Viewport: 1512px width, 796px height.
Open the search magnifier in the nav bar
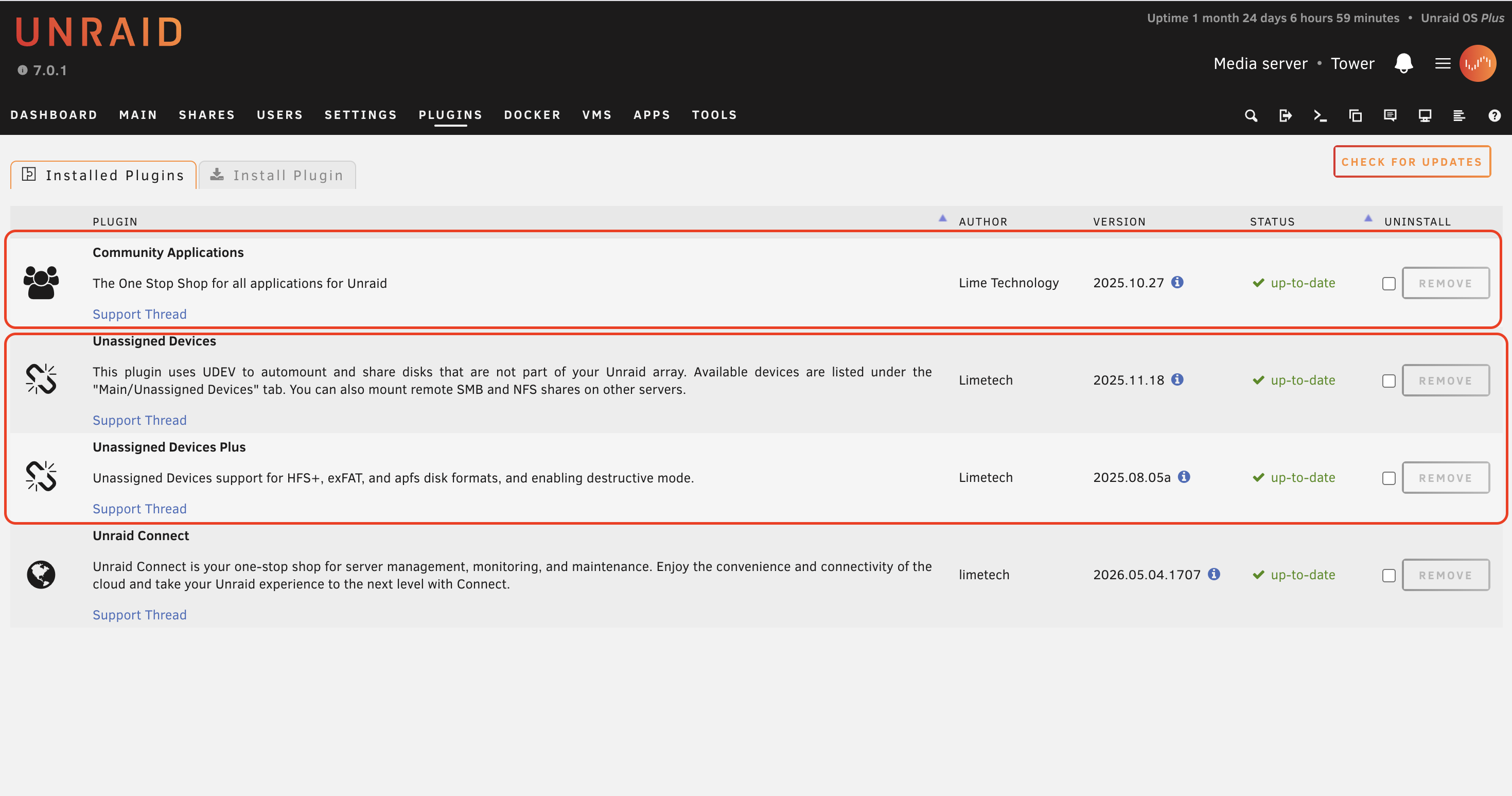click(1251, 116)
